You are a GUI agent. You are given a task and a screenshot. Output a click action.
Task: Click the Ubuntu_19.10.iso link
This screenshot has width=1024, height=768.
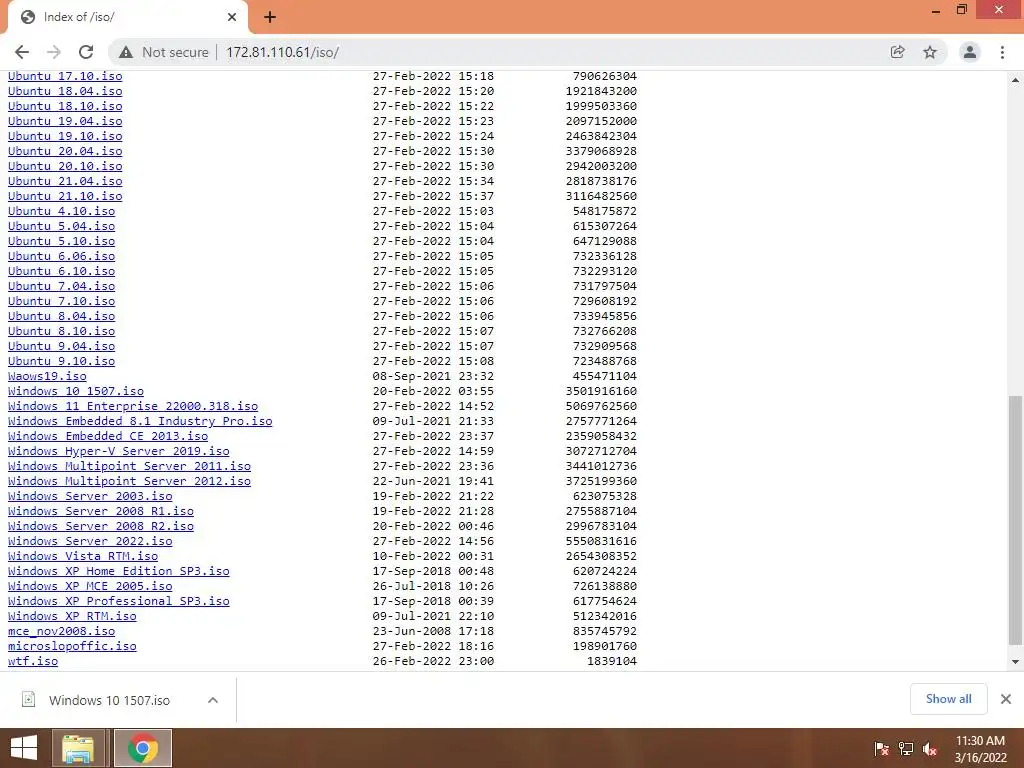(65, 136)
